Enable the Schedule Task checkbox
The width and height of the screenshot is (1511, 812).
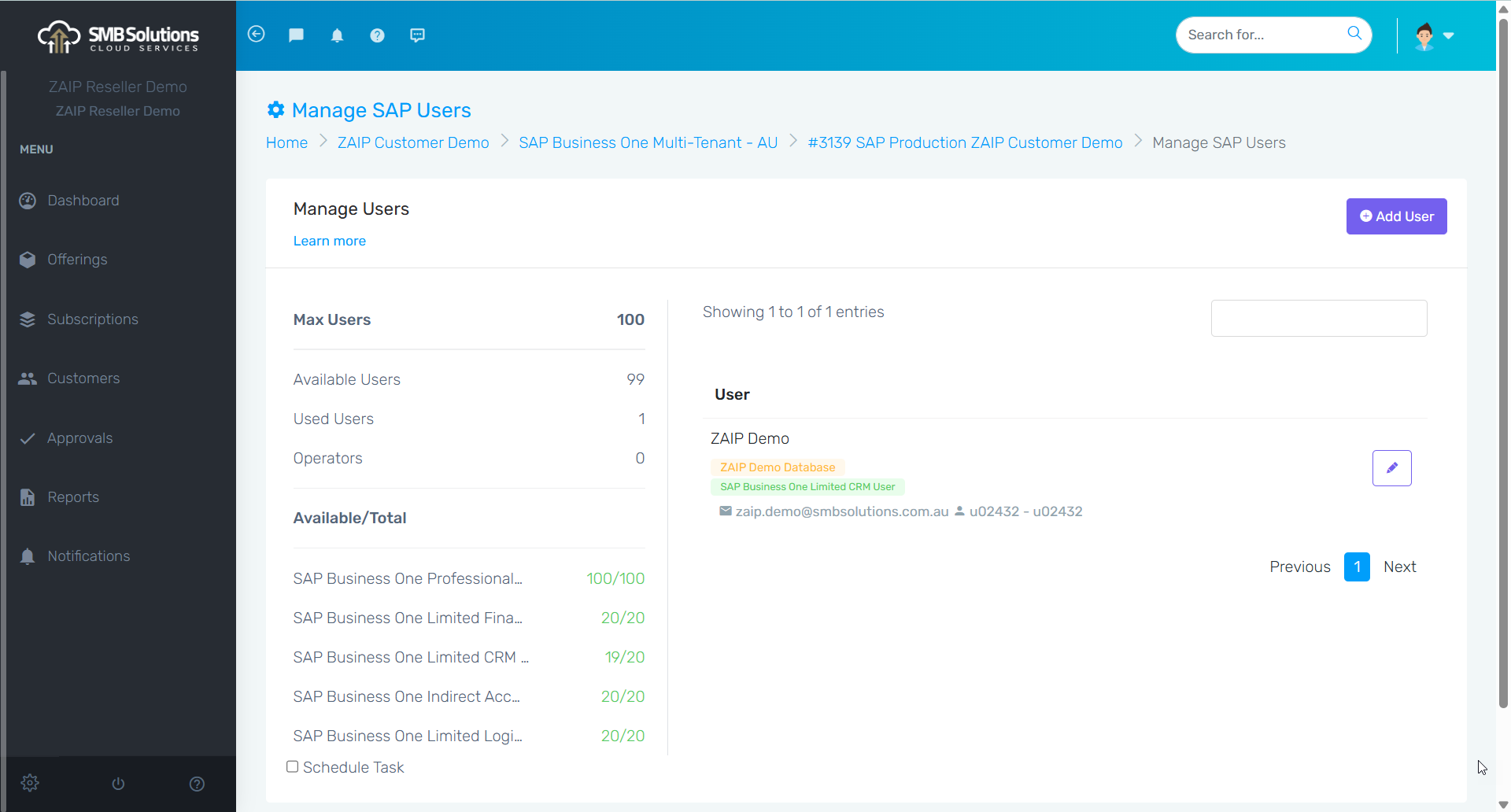(x=292, y=766)
